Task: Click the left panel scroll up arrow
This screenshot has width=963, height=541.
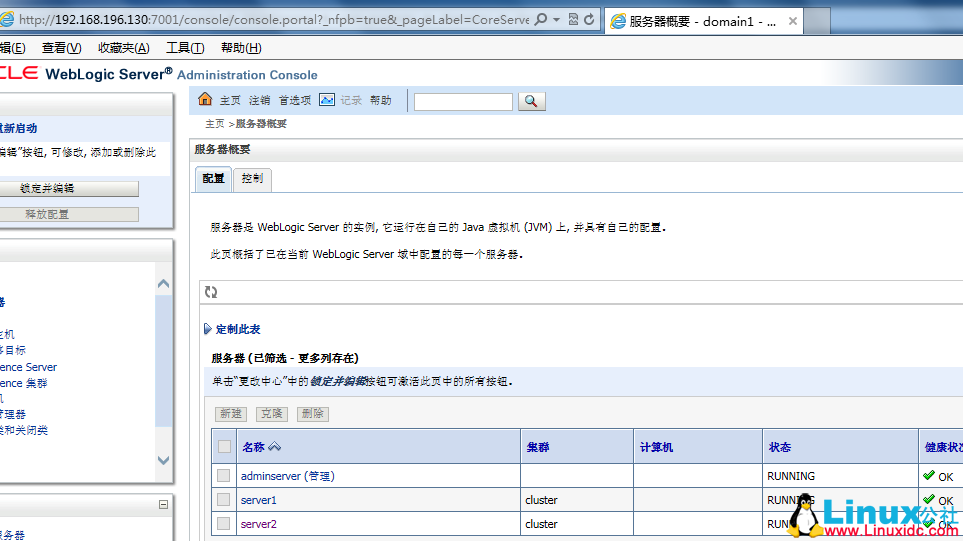Action: [163, 284]
